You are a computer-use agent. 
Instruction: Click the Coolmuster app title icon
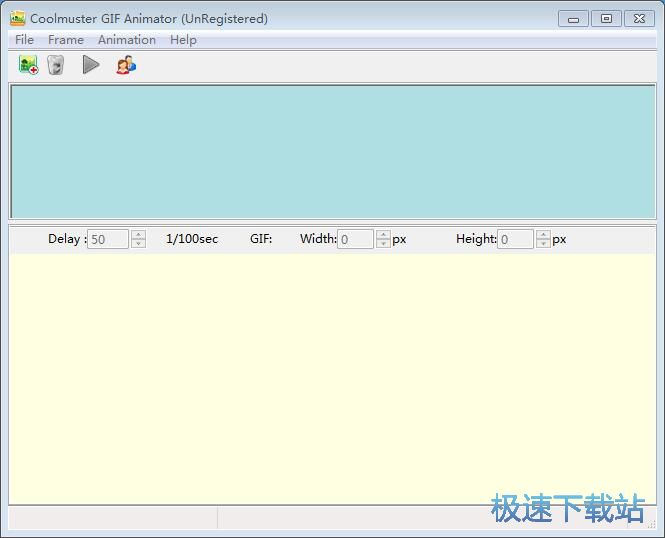point(17,19)
